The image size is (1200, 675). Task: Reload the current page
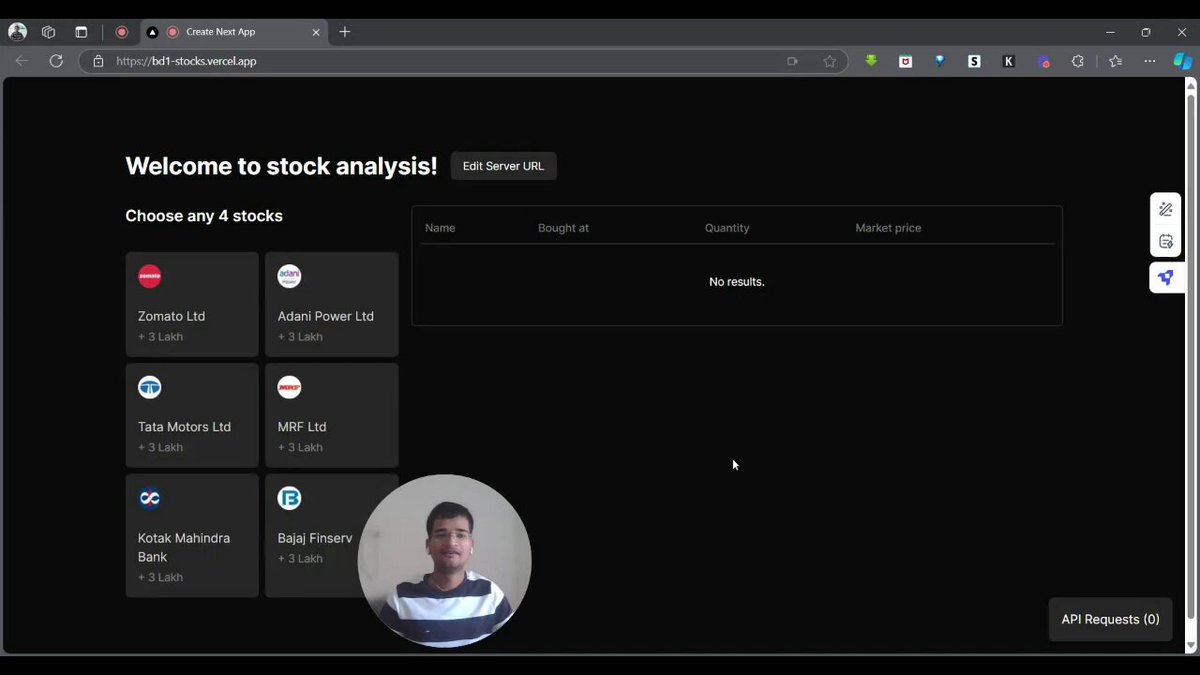click(56, 61)
